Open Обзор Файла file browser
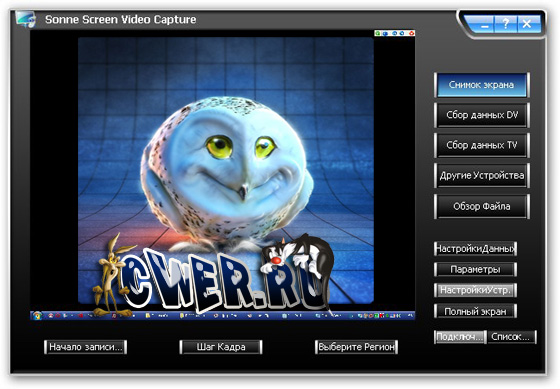 pos(481,206)
